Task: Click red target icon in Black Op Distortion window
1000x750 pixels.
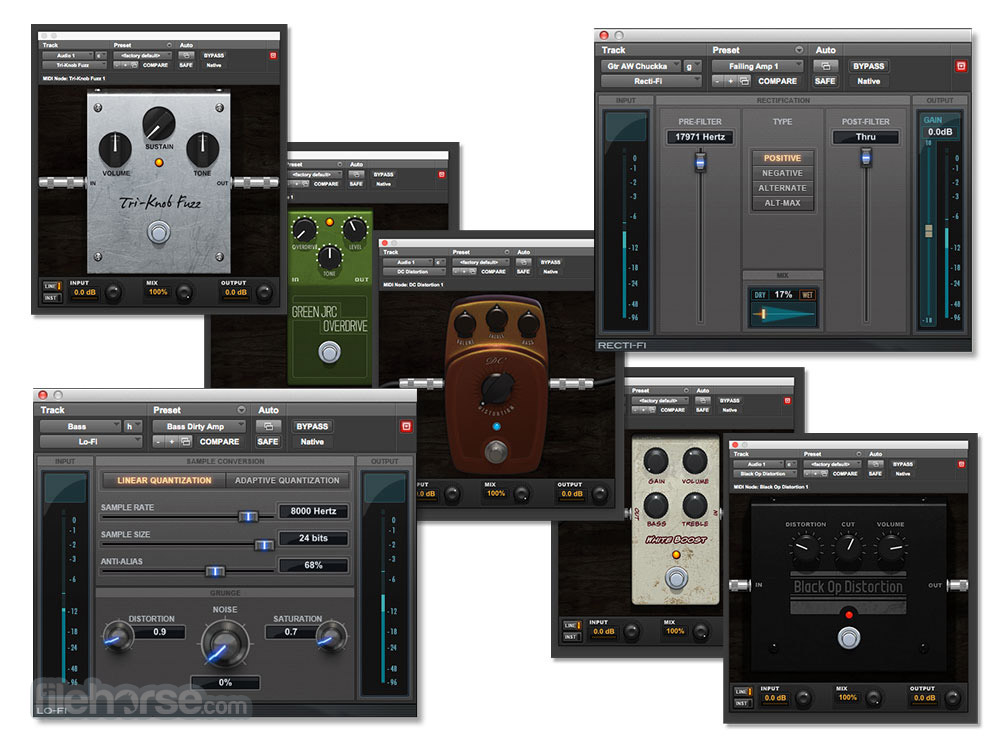Action: pos(962,464)
